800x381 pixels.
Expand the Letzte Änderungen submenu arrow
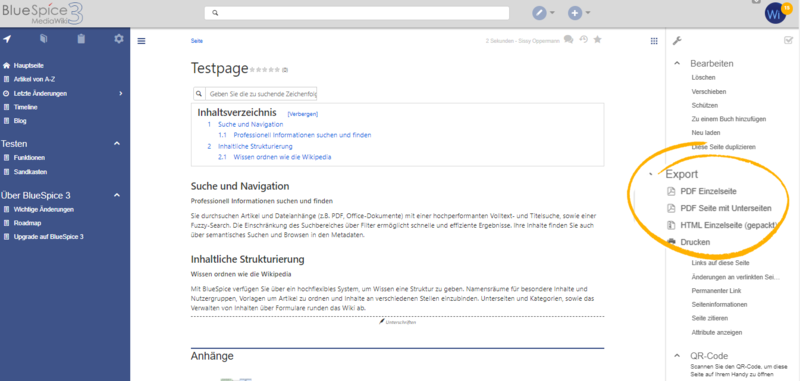121,93
